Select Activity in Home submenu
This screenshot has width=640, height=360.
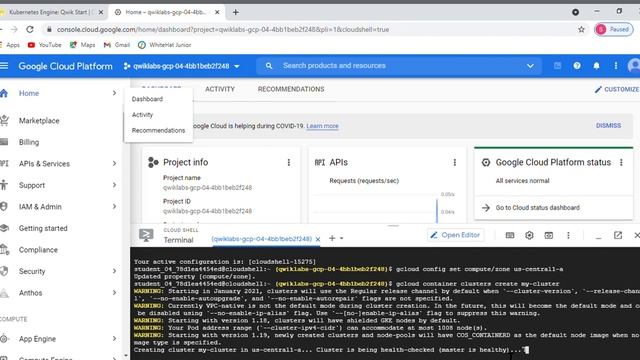(x=142, y=115)
